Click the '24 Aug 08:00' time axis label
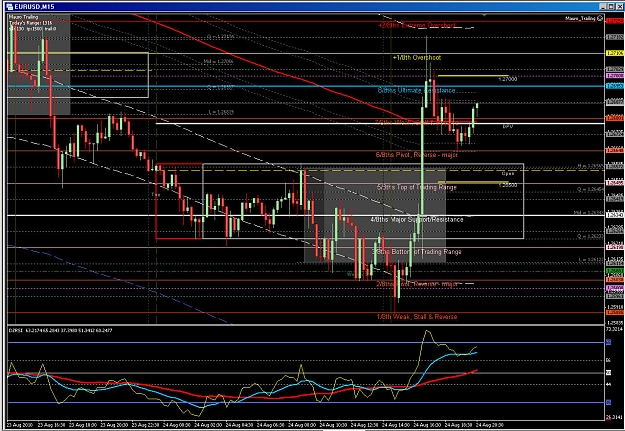 tap(302, 425)
